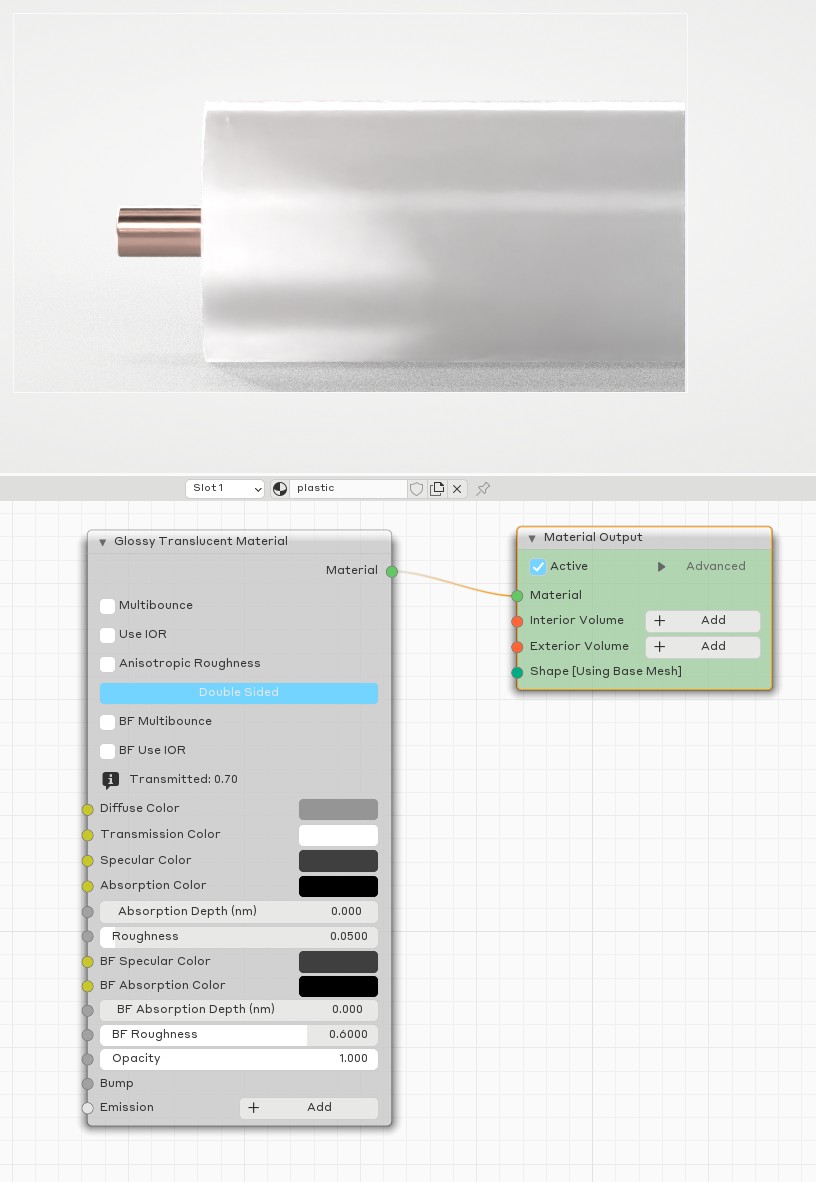Click the plastic material name field

(x=348, y=489)
